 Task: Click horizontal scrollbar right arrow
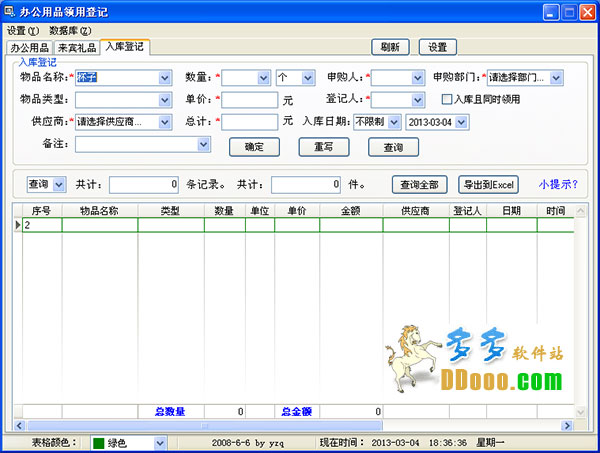567,425
